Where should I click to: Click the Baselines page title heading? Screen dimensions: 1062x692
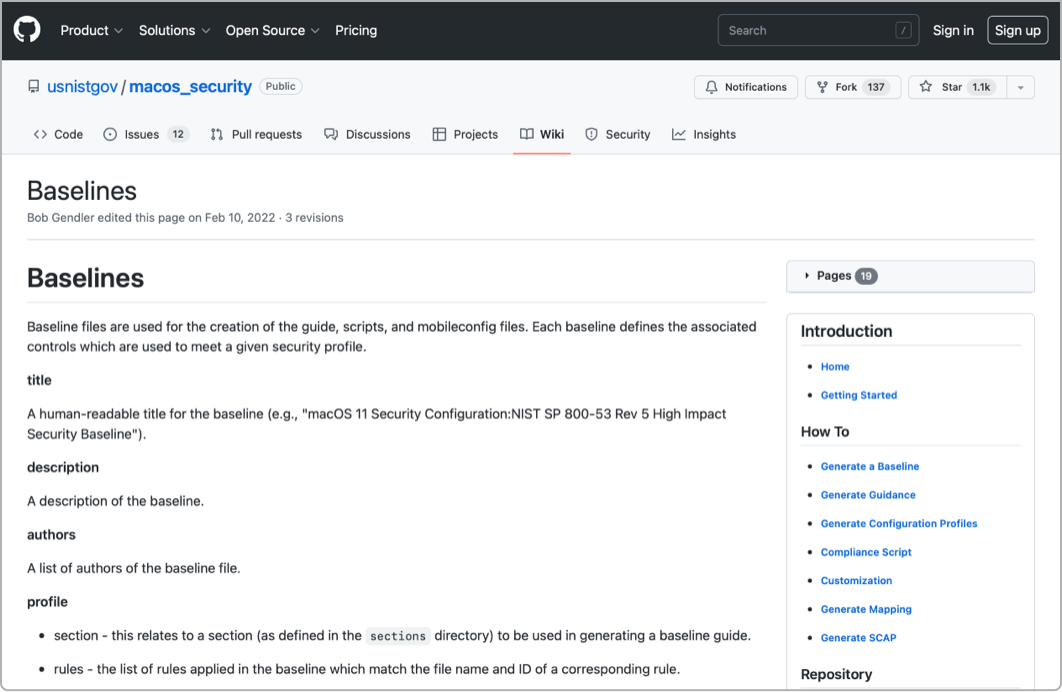tap(82, 191)
